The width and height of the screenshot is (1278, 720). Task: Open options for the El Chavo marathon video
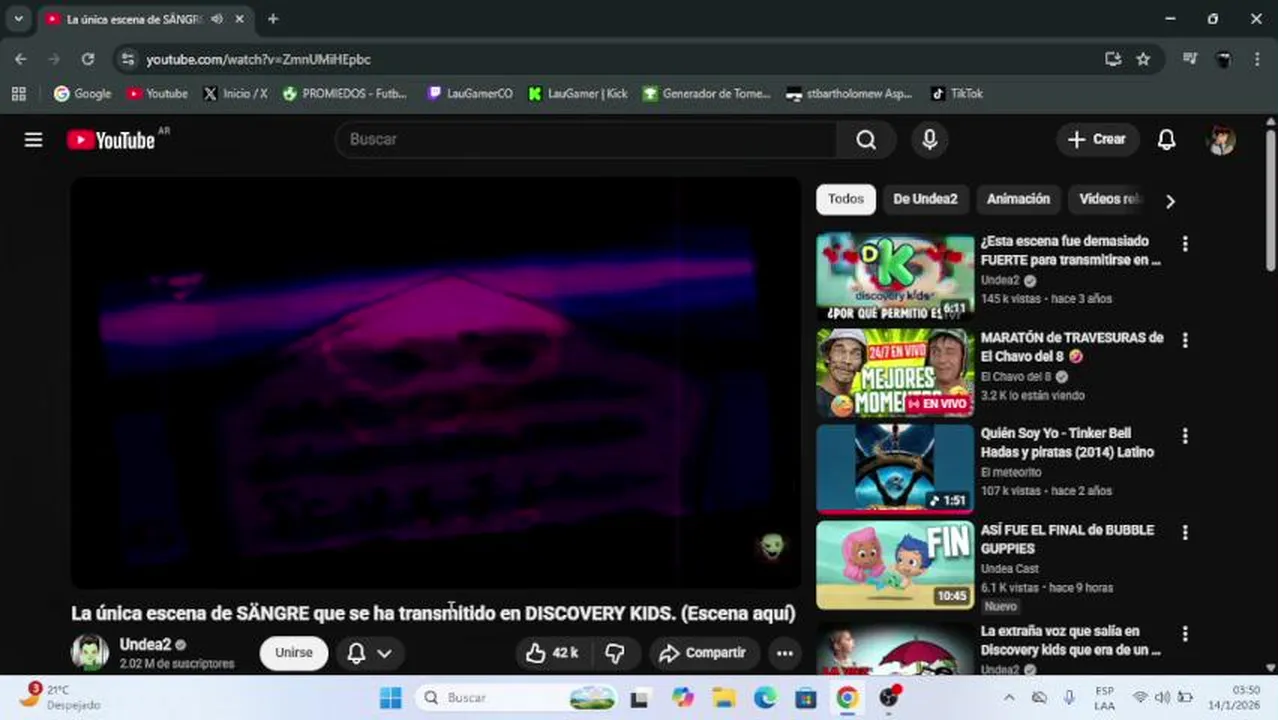1185,341
